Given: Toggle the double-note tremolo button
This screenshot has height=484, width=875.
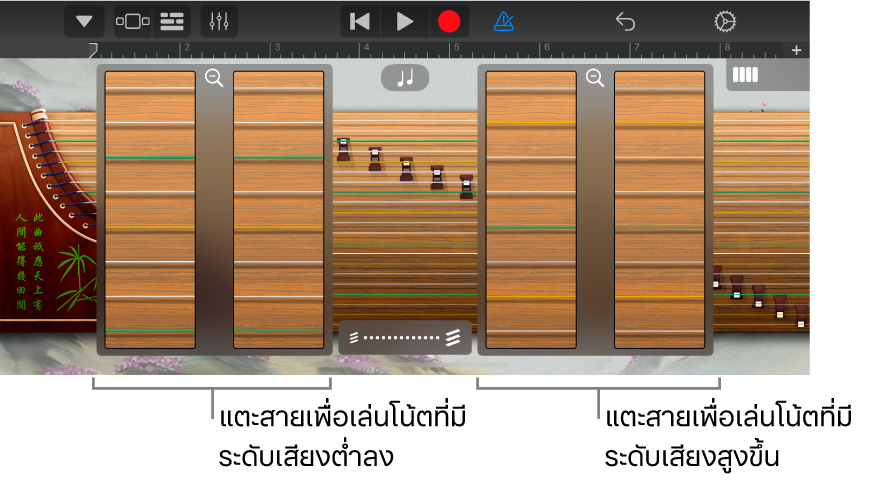Looking at the screenshot, I should click(405, 78).
